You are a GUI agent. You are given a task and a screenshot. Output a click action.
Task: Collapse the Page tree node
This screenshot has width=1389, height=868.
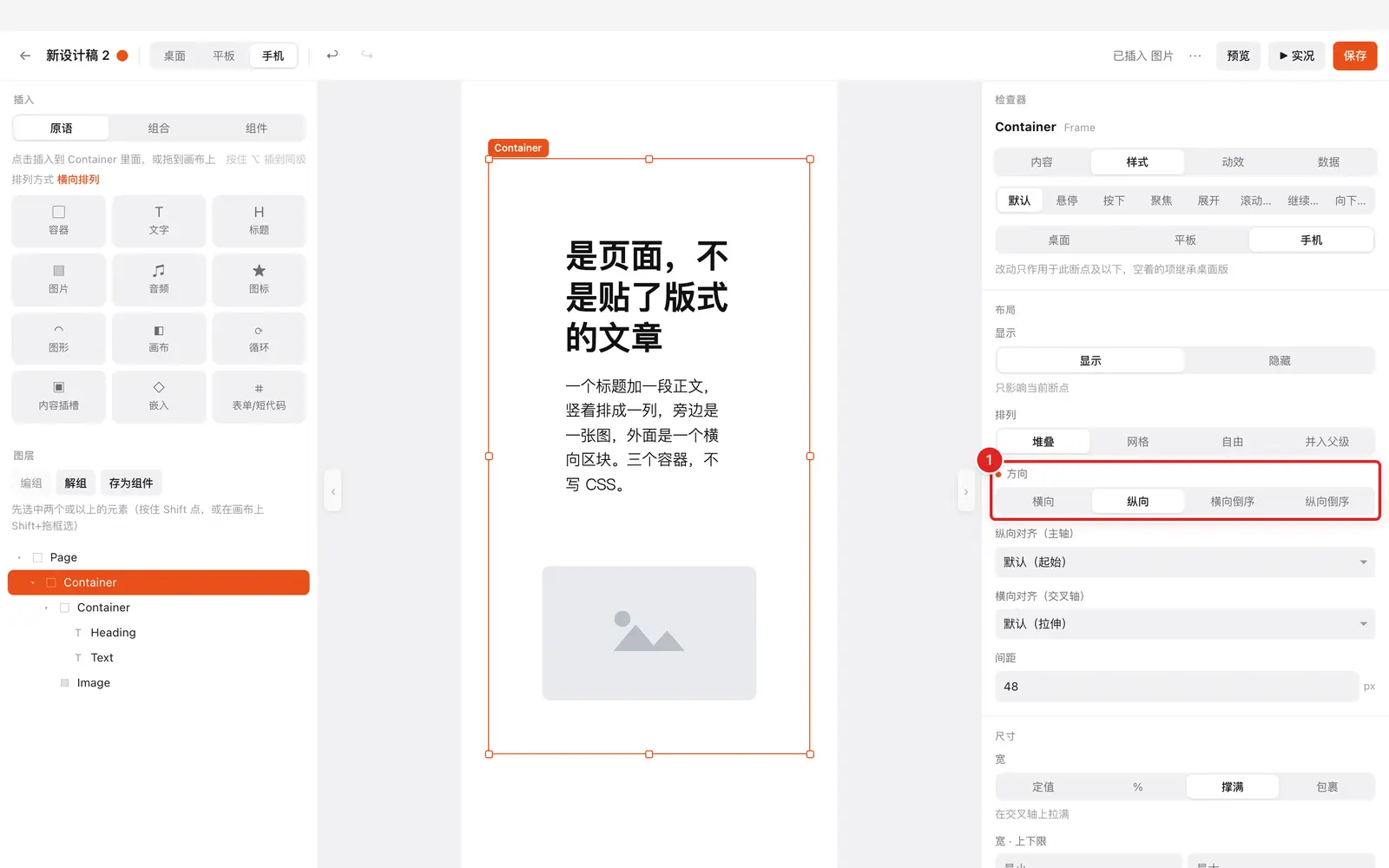19,557
